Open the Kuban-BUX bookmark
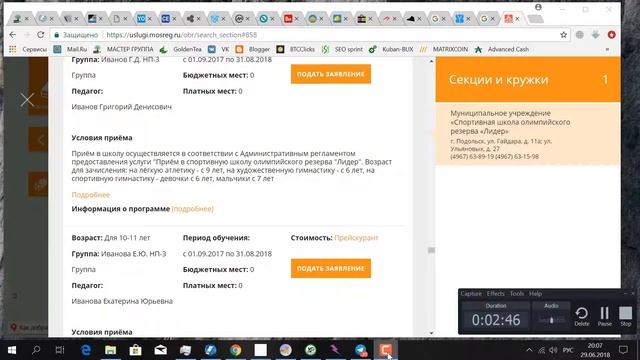This screenshot has width=640, height=360. coord(391,49)
